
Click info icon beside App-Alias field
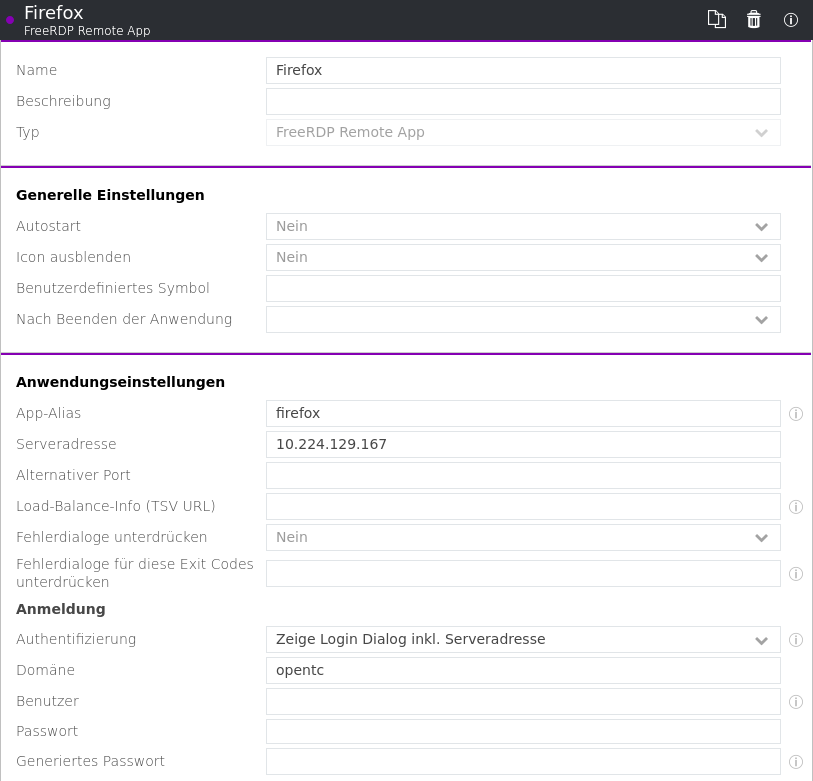[x=796, y=414]
